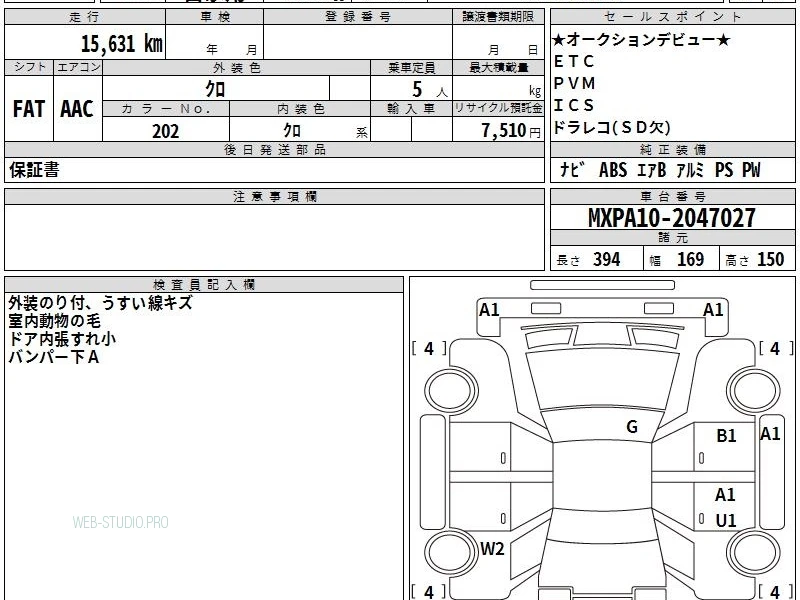Click the WEB-STUDIO.PRO watermark
This screenshot has width=800, height=600.
point(120,522)
